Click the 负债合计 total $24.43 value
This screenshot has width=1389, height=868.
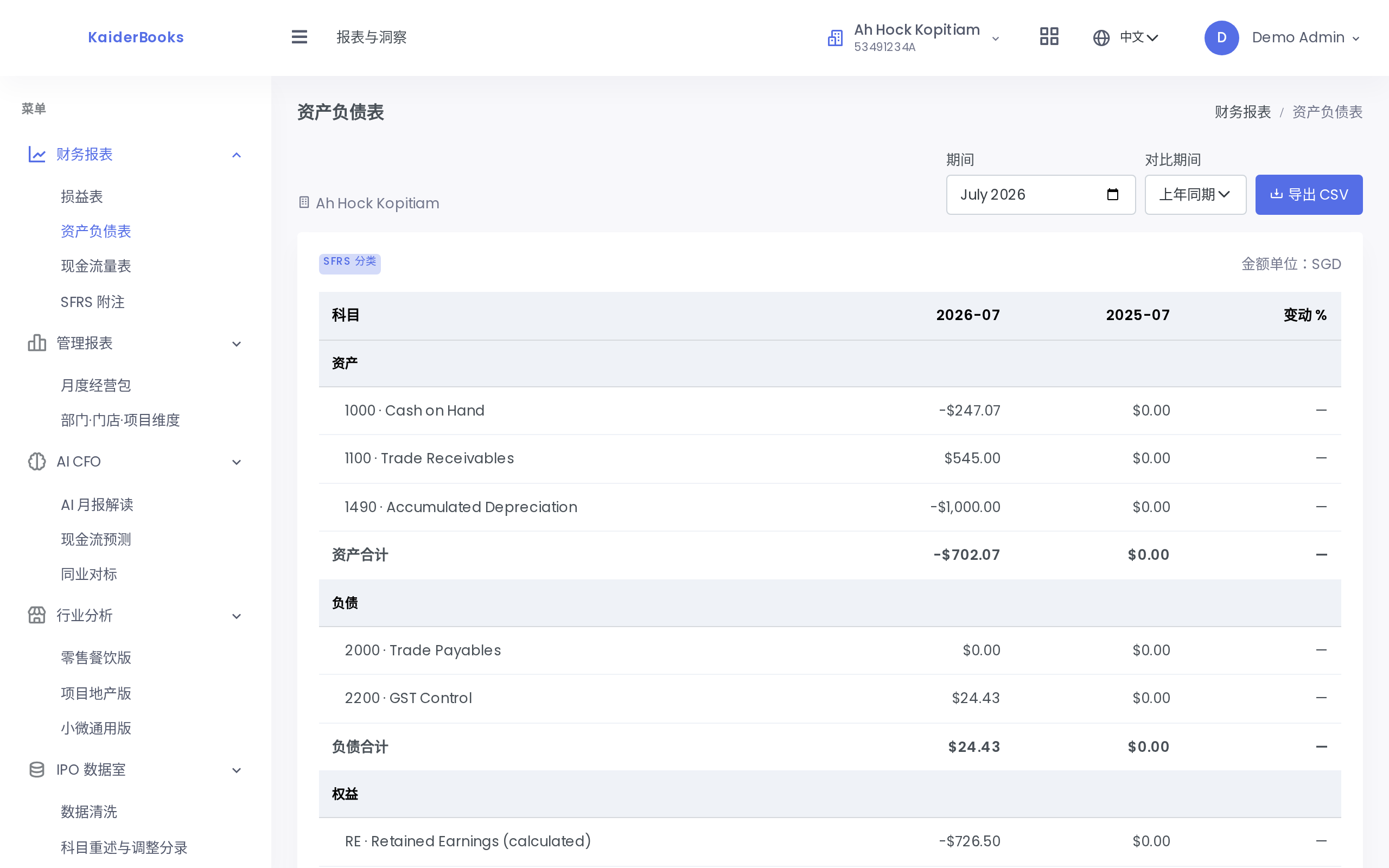pos(974,747)
